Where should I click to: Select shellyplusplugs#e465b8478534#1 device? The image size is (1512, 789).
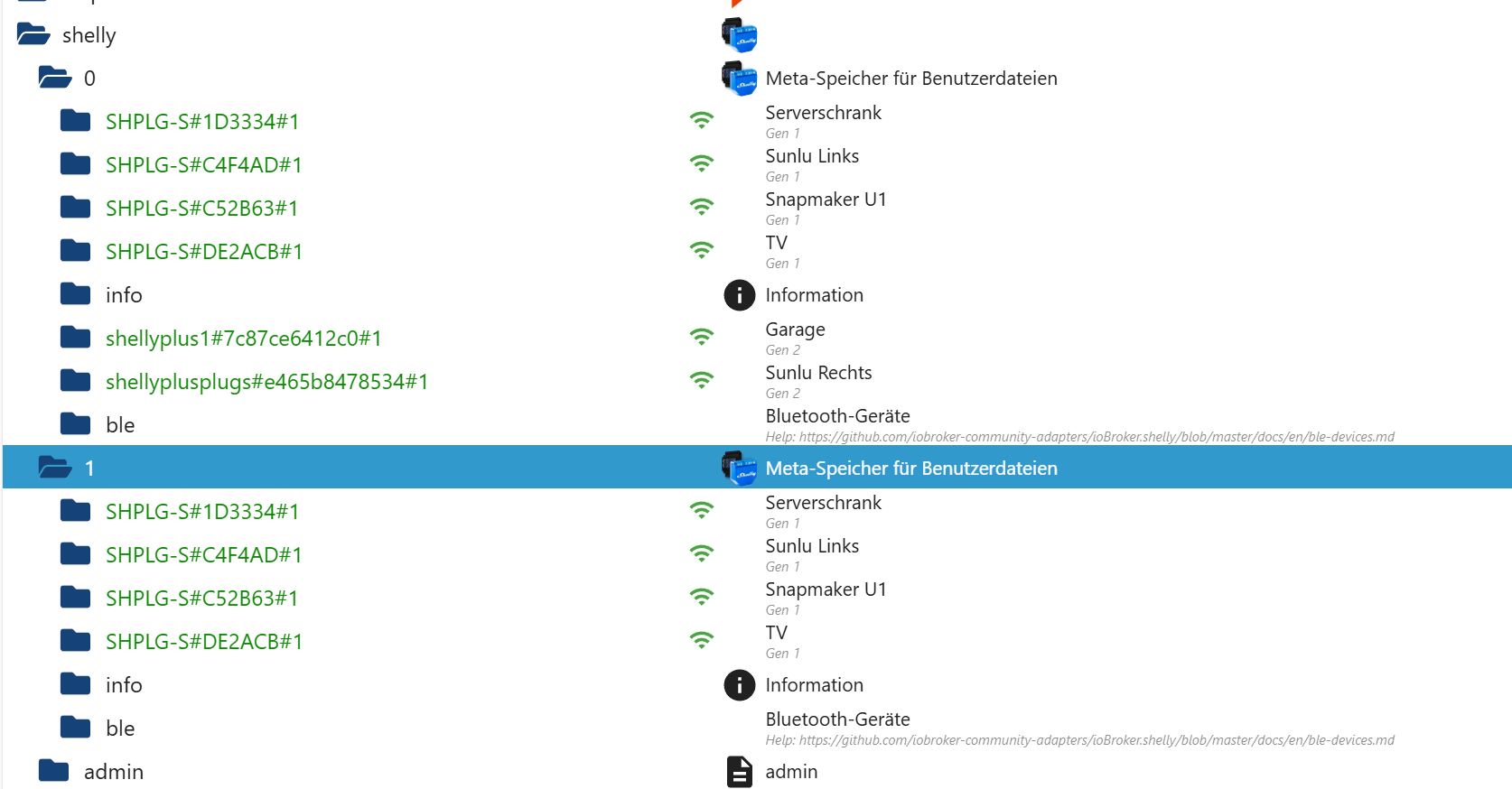click(x=266, y=382)
